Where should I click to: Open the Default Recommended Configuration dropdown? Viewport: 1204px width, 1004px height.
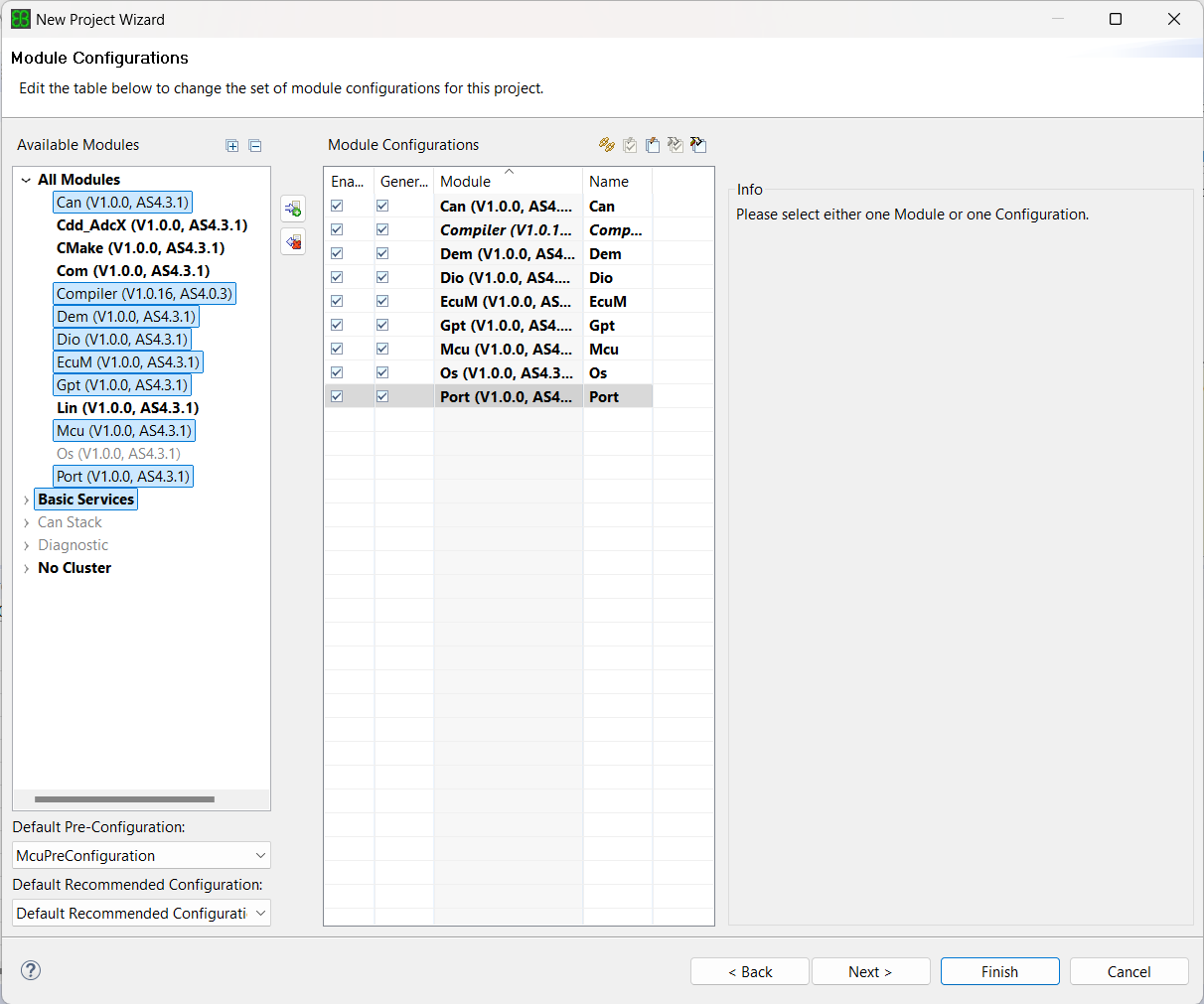tap(141, 913)
